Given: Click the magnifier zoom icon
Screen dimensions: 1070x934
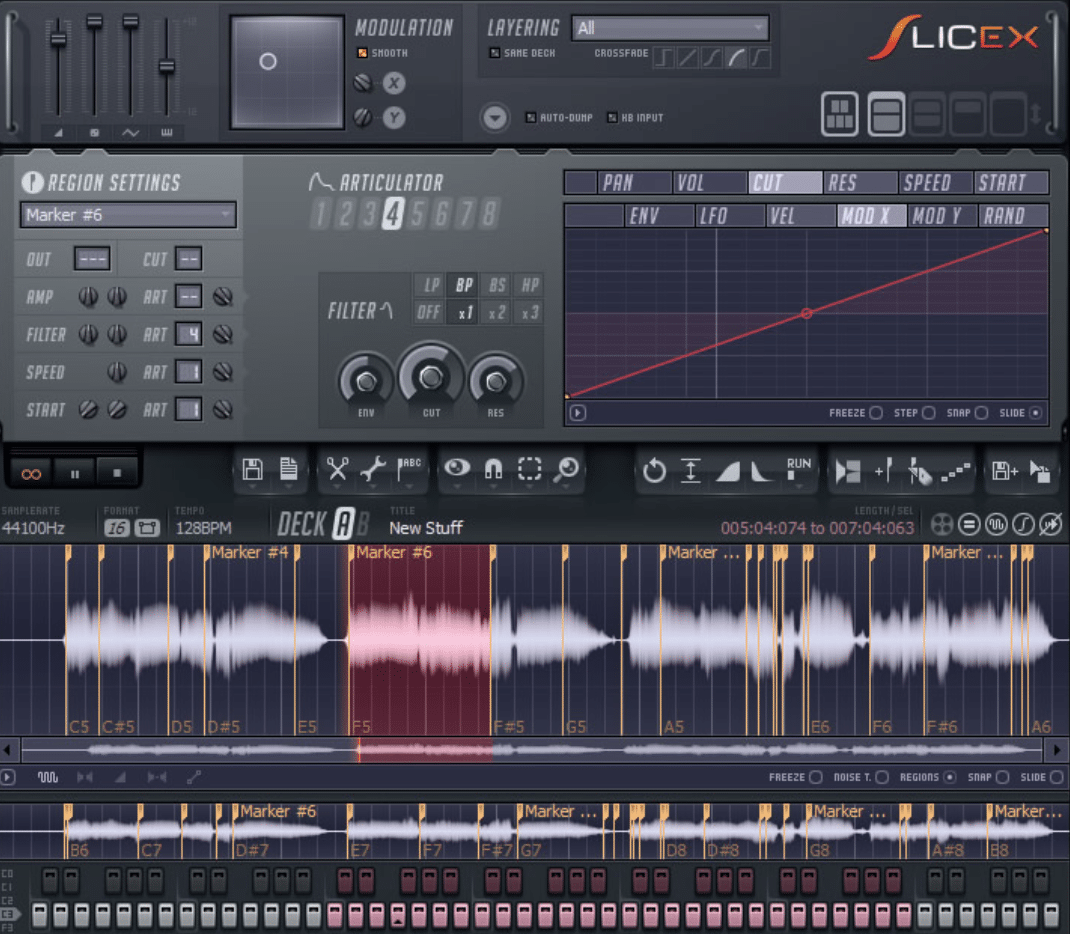Looking at the screenshot, I should pyautogui.click(x=566, y=469).
